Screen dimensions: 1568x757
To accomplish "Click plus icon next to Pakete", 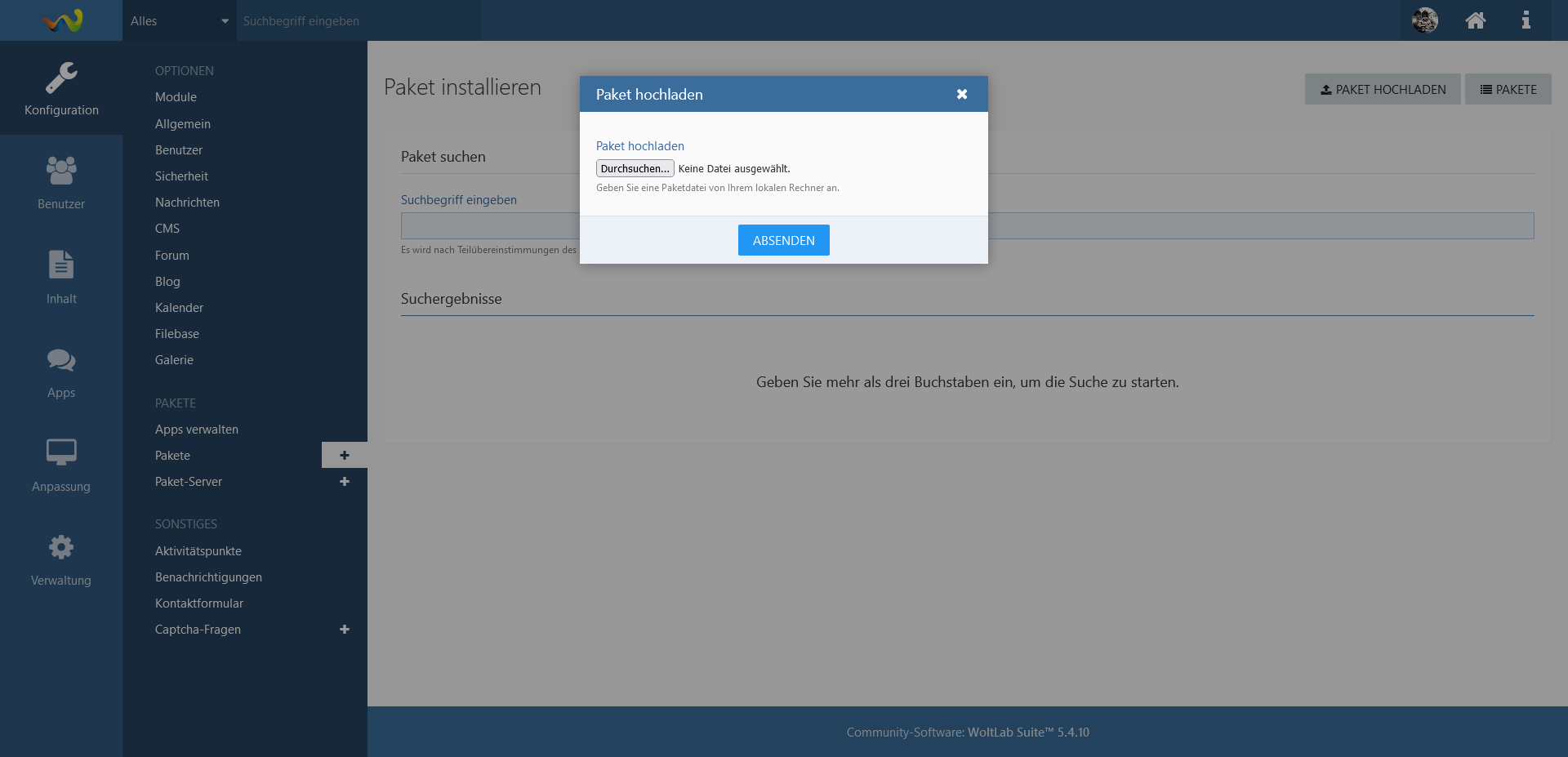I will coord(345,456).
